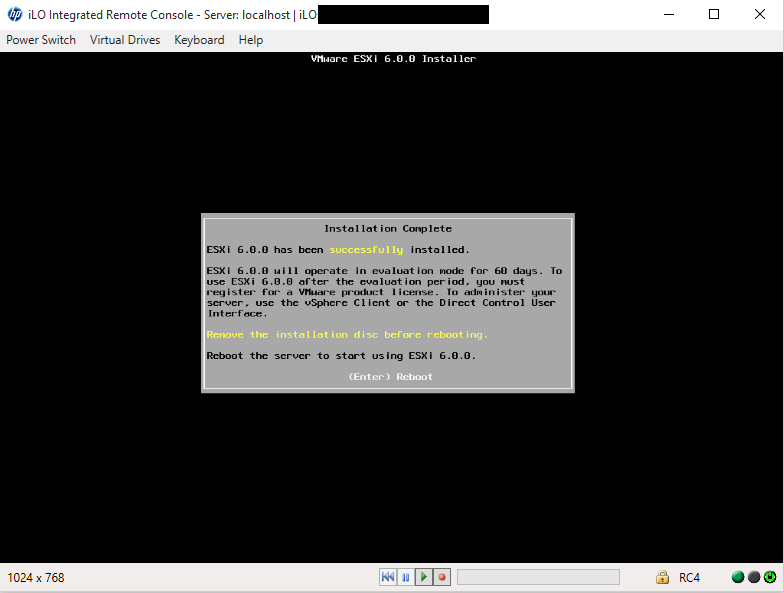
Task: Click the 'Reboot the server to start' line
Action: [x=341, y=356]
